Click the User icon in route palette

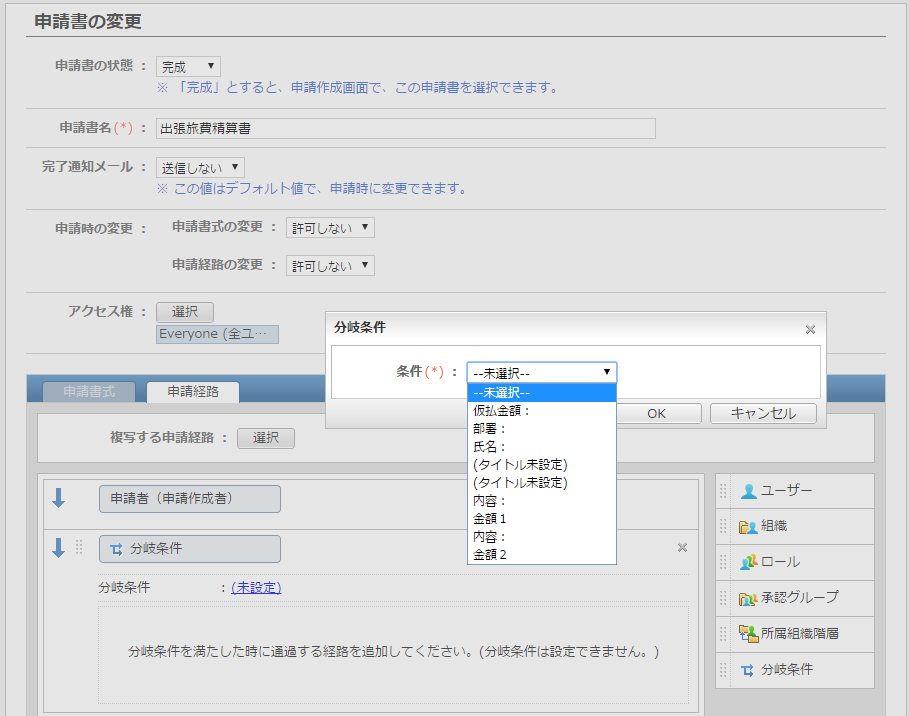(x=749, y=491)
